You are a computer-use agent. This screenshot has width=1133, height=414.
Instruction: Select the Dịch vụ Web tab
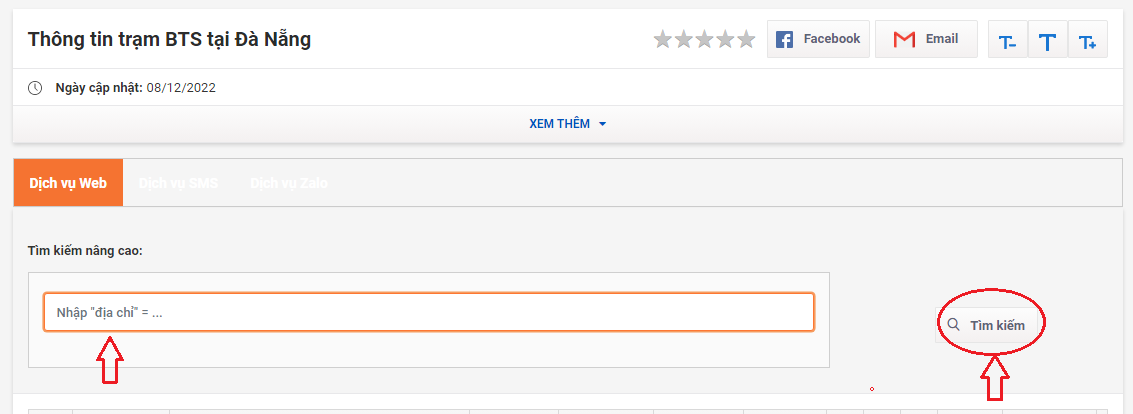68,183
